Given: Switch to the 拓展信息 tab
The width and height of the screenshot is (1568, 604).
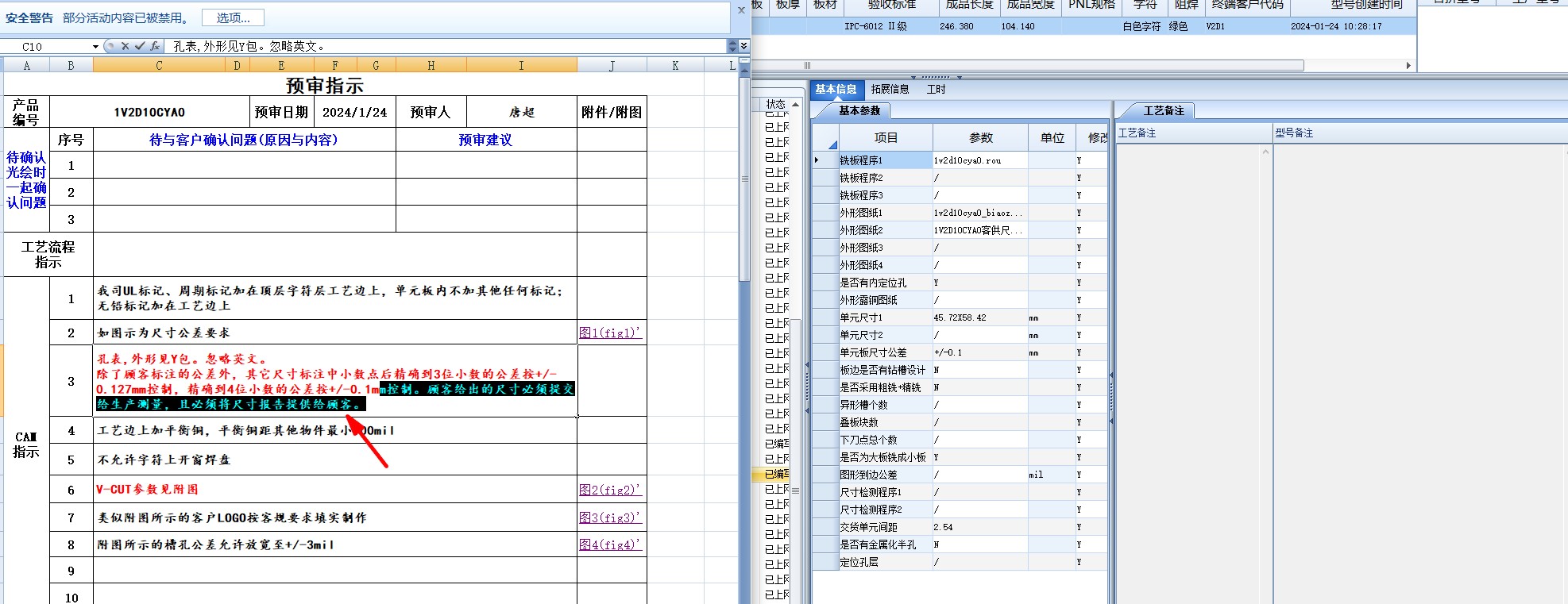Looking at the screenshot, I should coord(890,90).
